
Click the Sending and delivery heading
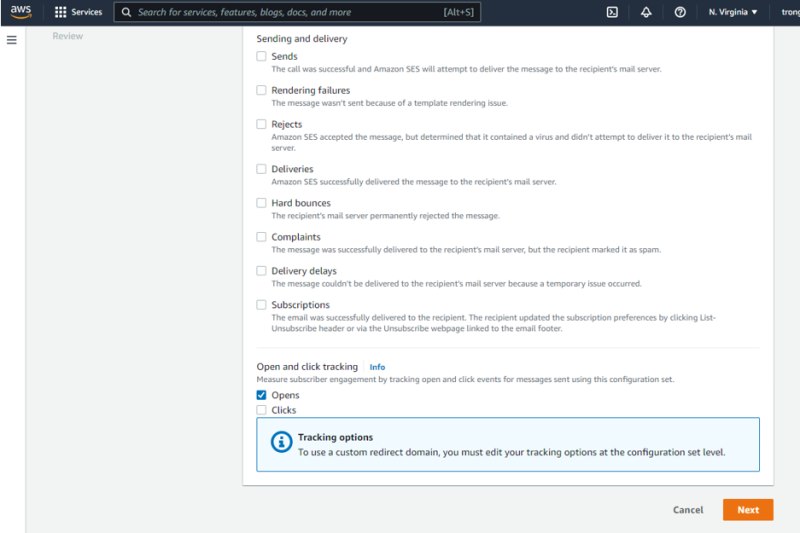302,39
